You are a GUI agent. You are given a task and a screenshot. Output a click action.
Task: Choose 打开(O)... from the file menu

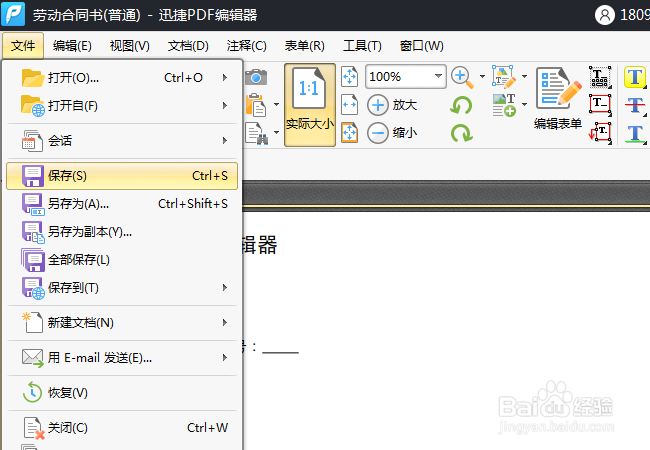pos(122,77)
